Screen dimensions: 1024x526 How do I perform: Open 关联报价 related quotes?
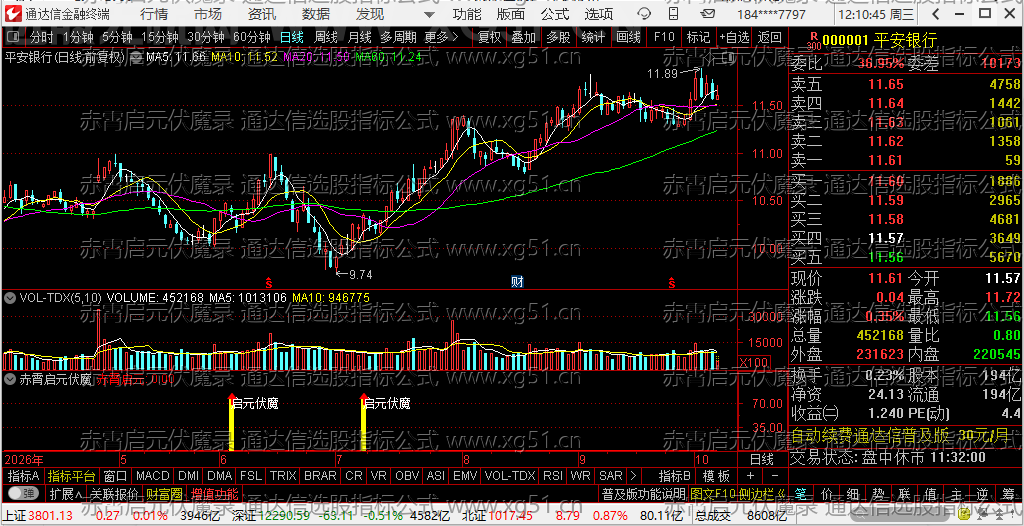(114, 493)
